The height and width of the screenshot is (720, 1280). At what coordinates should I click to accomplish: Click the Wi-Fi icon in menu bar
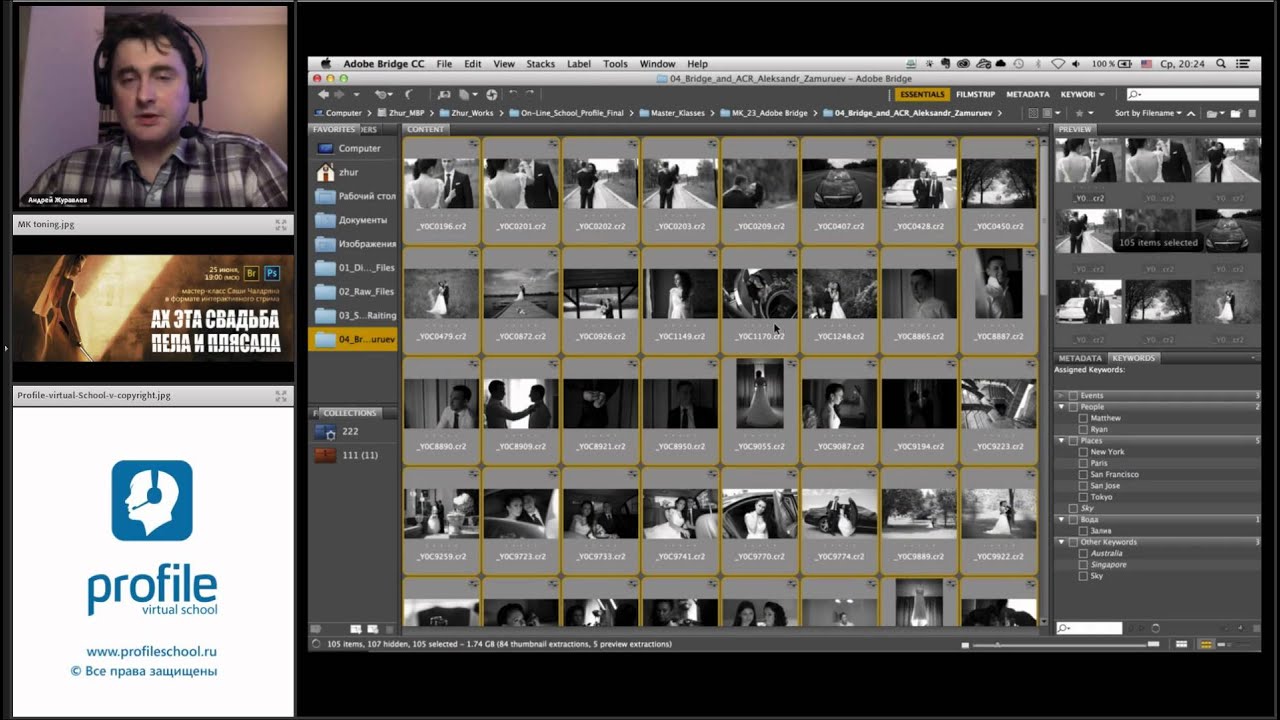(1057, 64)
